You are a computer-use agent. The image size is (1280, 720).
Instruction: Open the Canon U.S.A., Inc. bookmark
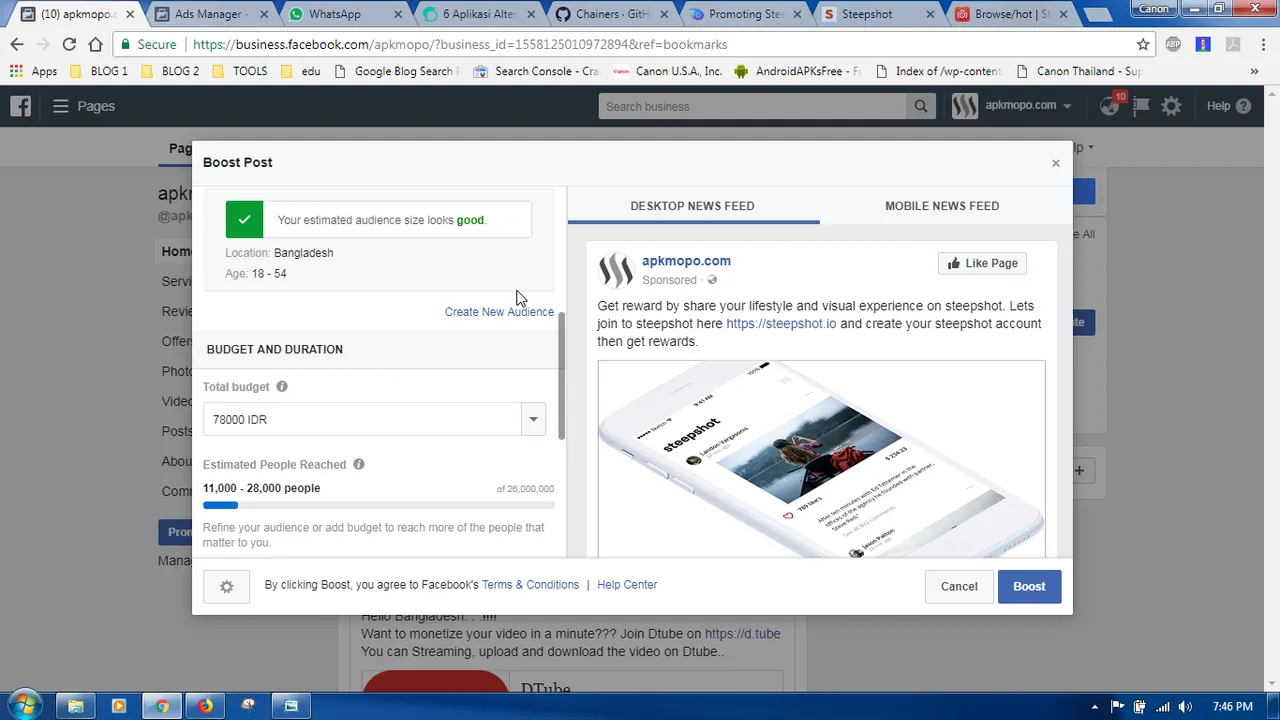668,71
